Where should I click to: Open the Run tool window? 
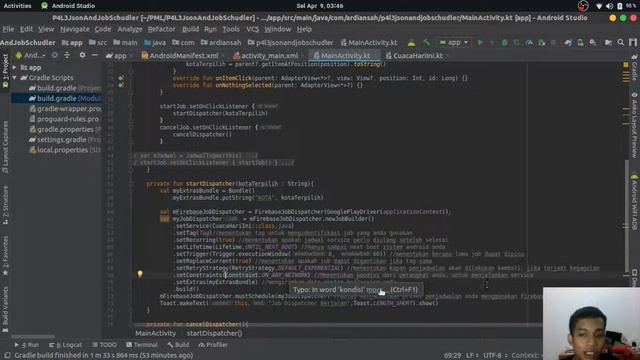pos(27,345)
